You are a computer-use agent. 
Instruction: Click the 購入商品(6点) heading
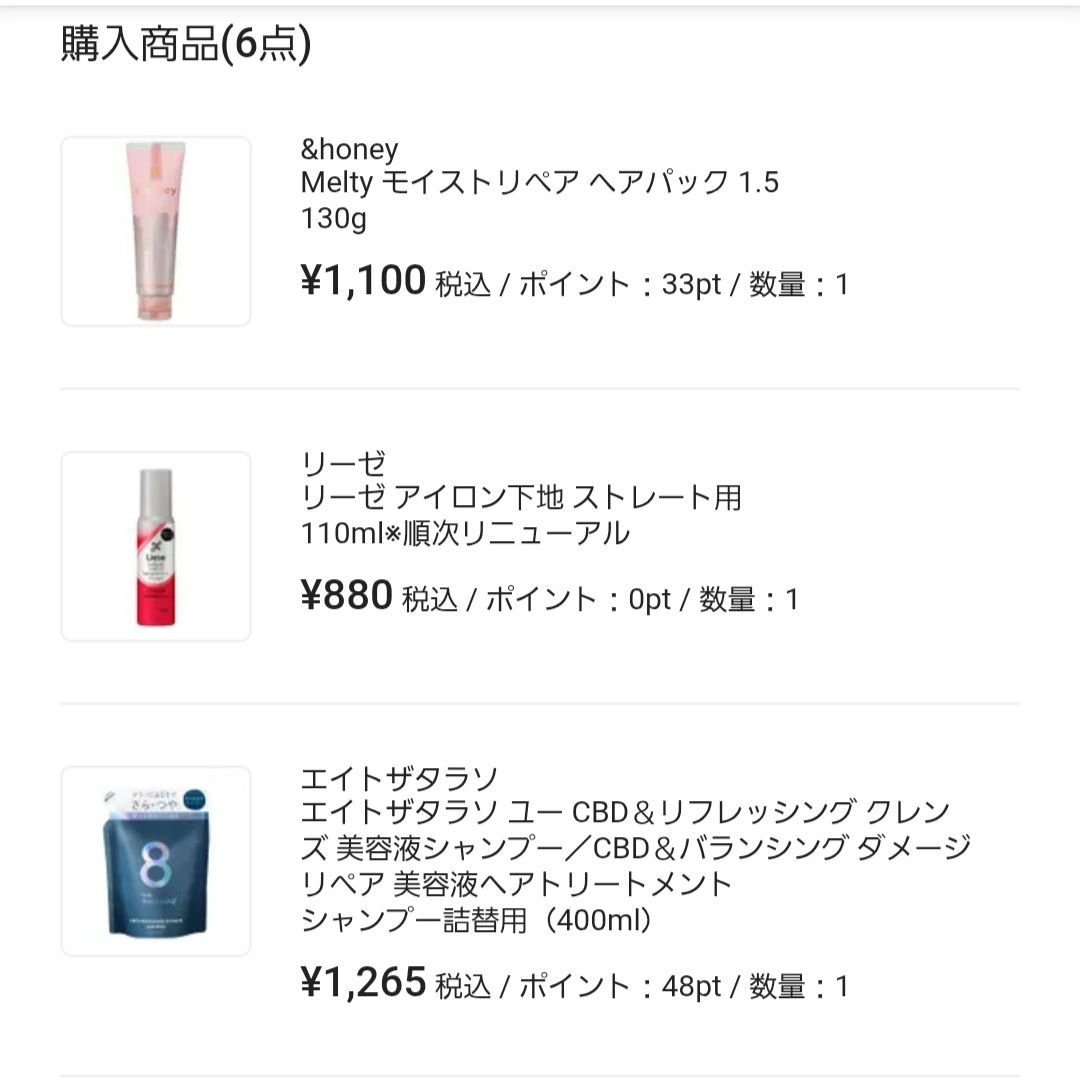pyautogui.click(x=185, y=40)
